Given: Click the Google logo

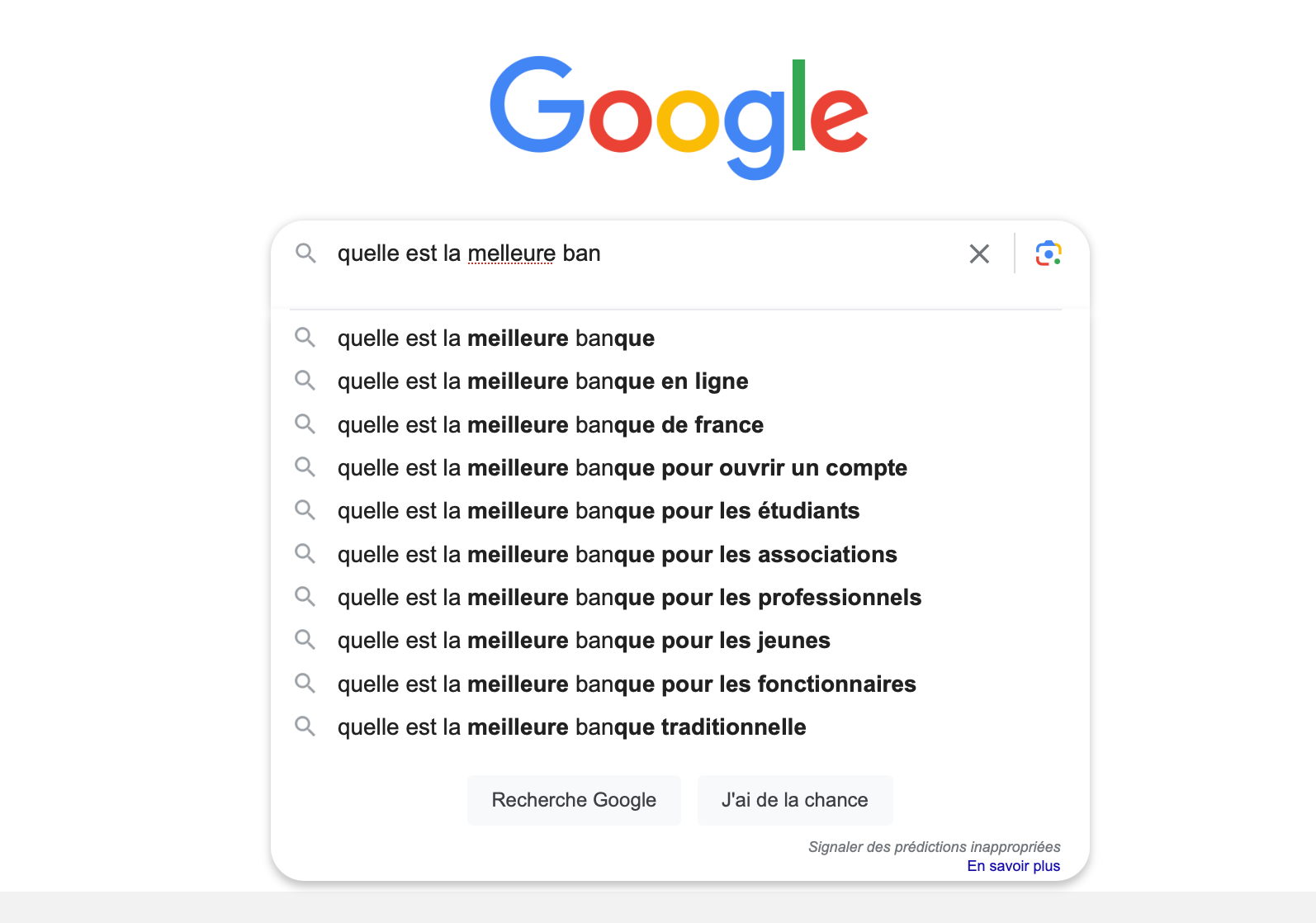Looking at the screenshot, I should click(679, 117).
